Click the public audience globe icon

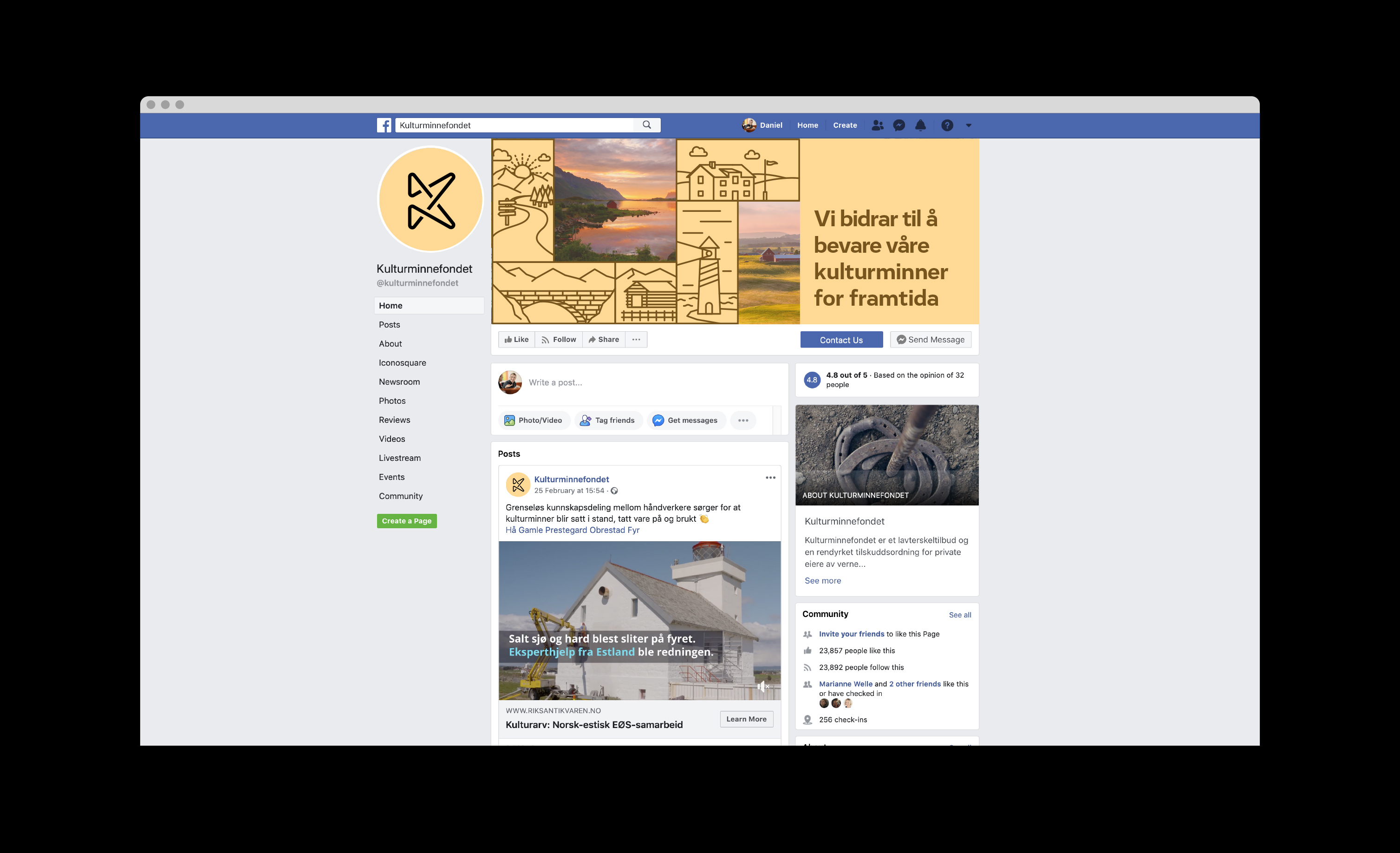pos(614,491)
